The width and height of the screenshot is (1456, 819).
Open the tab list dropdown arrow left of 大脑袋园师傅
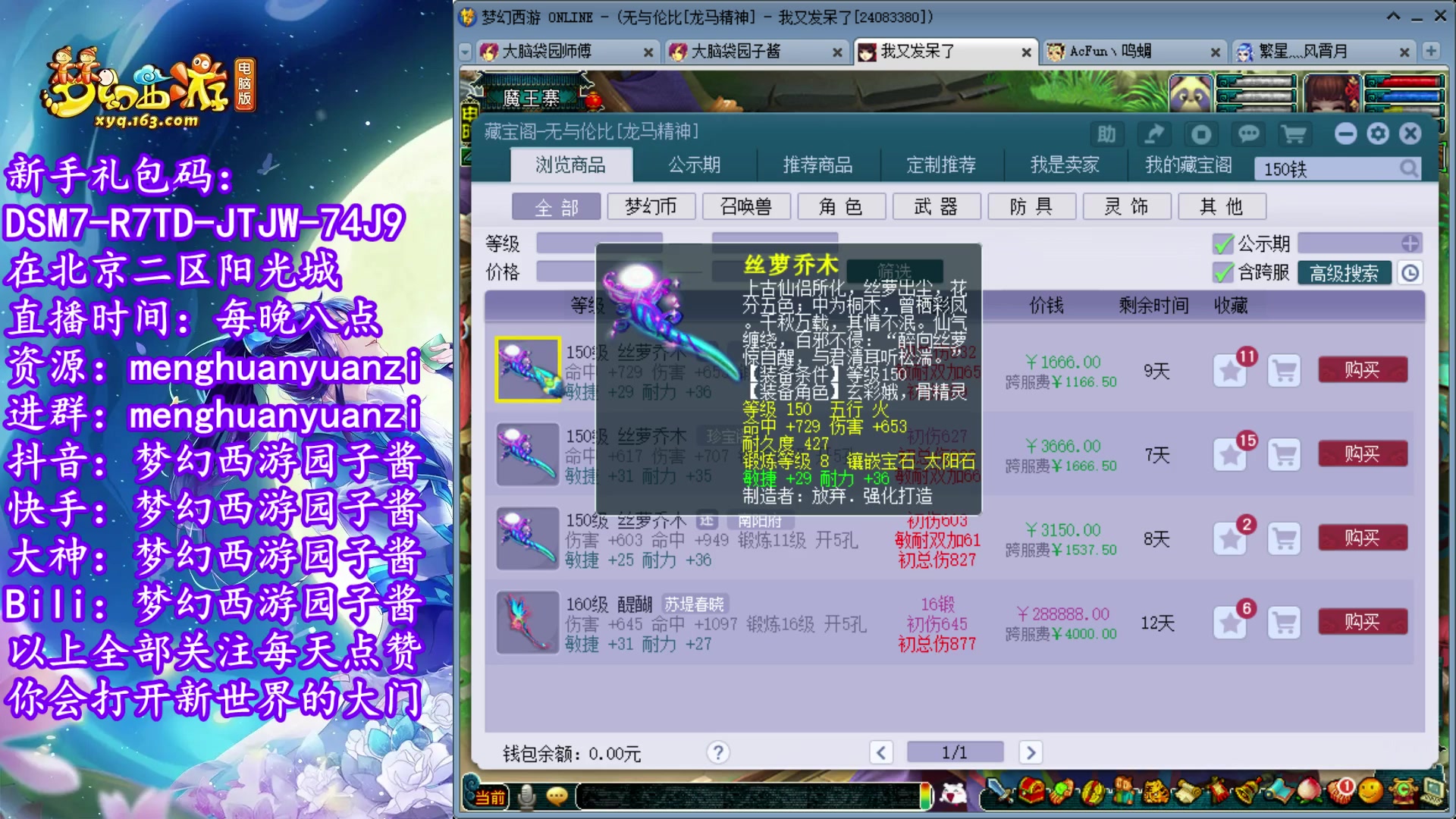(x=466, y=52)
